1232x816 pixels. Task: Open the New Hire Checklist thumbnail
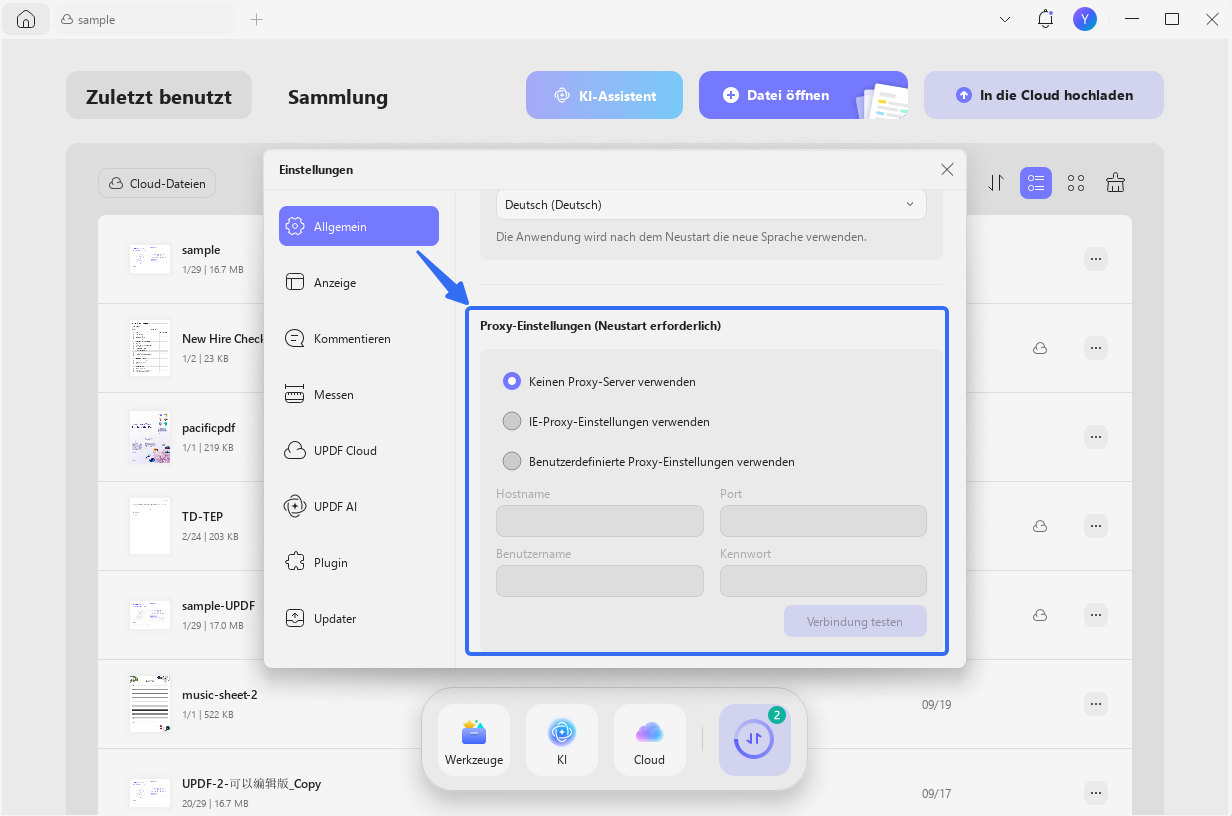click(150, 348)
